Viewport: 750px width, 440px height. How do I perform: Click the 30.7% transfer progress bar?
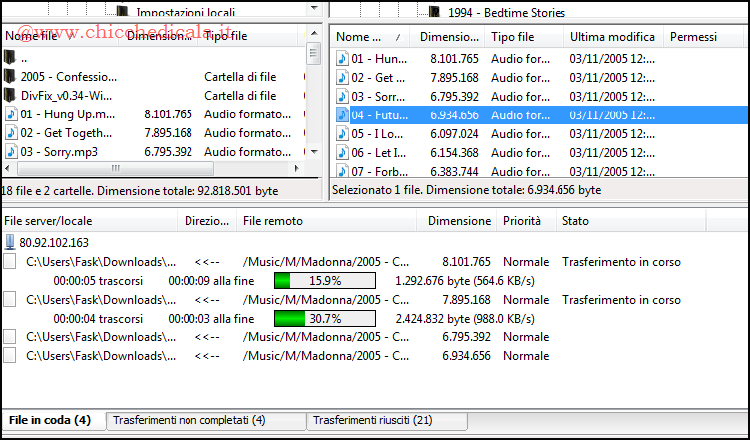tap(324, 318)
